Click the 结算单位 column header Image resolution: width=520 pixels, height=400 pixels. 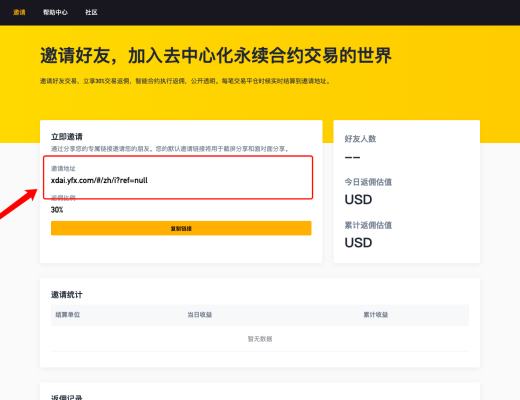click(x=68, y=315)
